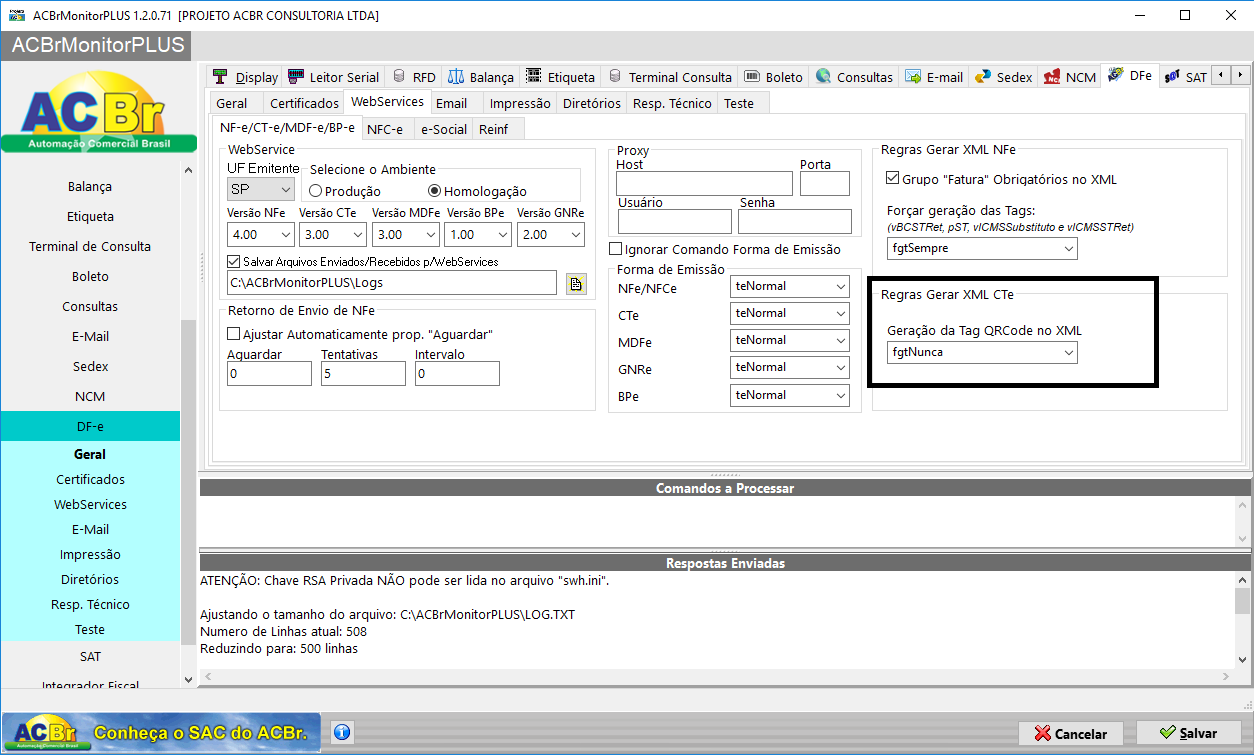Image resolution: width=1254 pixels, height=755 pixels.
Task: Open Versão NFe dropdown
Action: pyautogui.click(x=261, y=234)
